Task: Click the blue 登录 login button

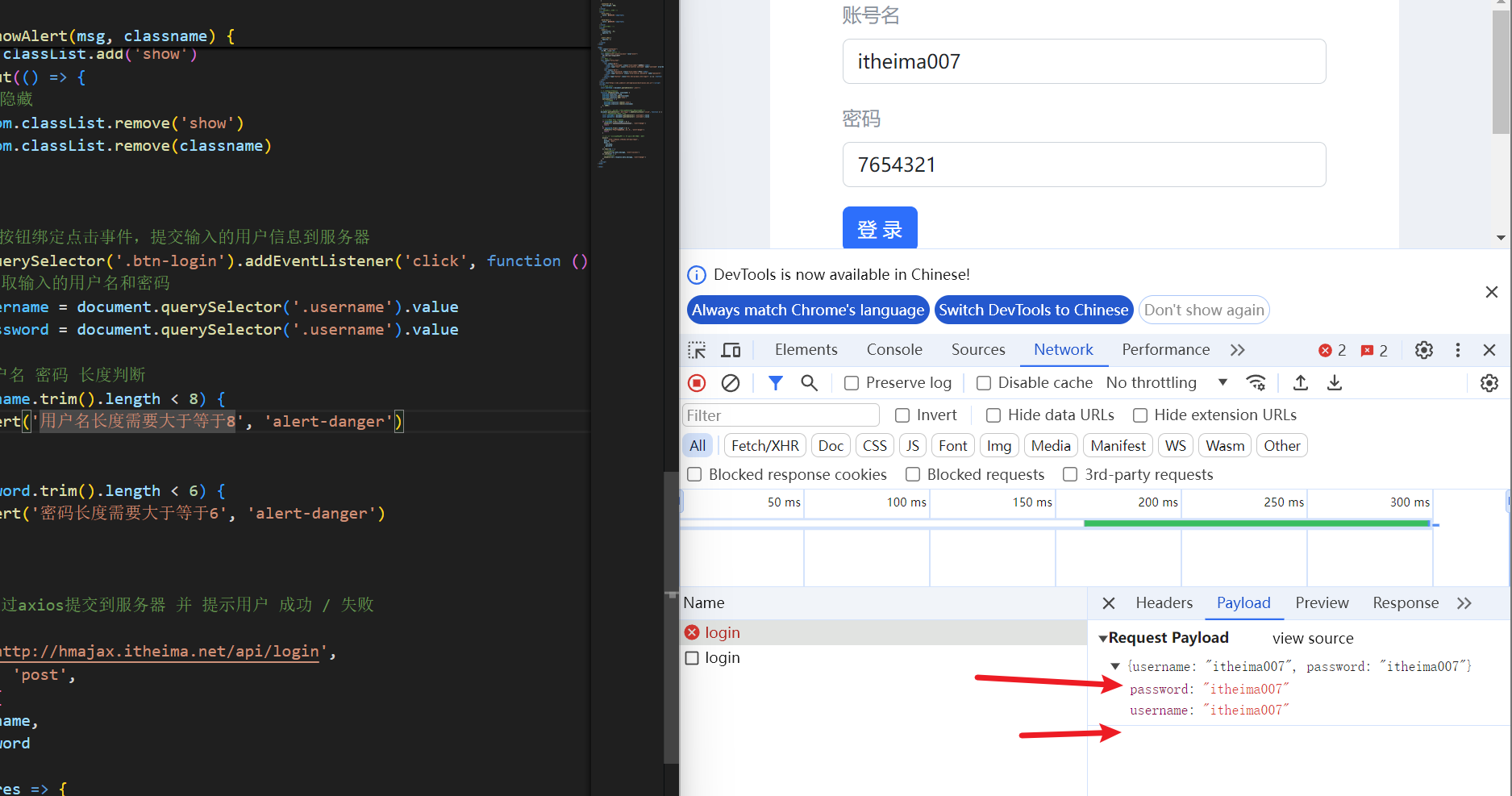Action: 880,229
